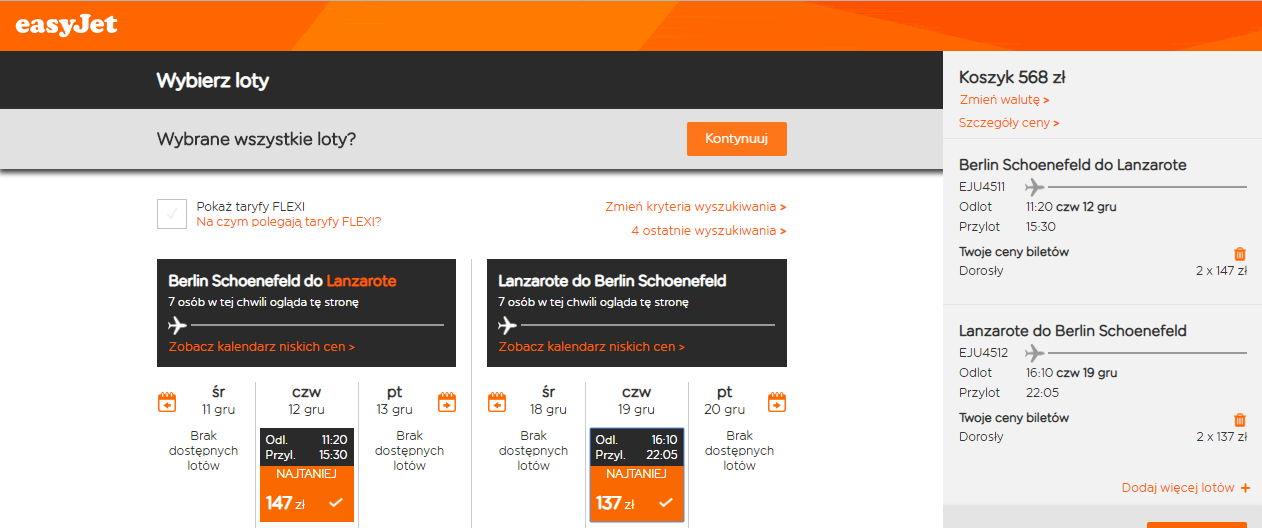Select czw 19 gru date column
This screenshot has width=1262, height=528.
tap(637, 400)
